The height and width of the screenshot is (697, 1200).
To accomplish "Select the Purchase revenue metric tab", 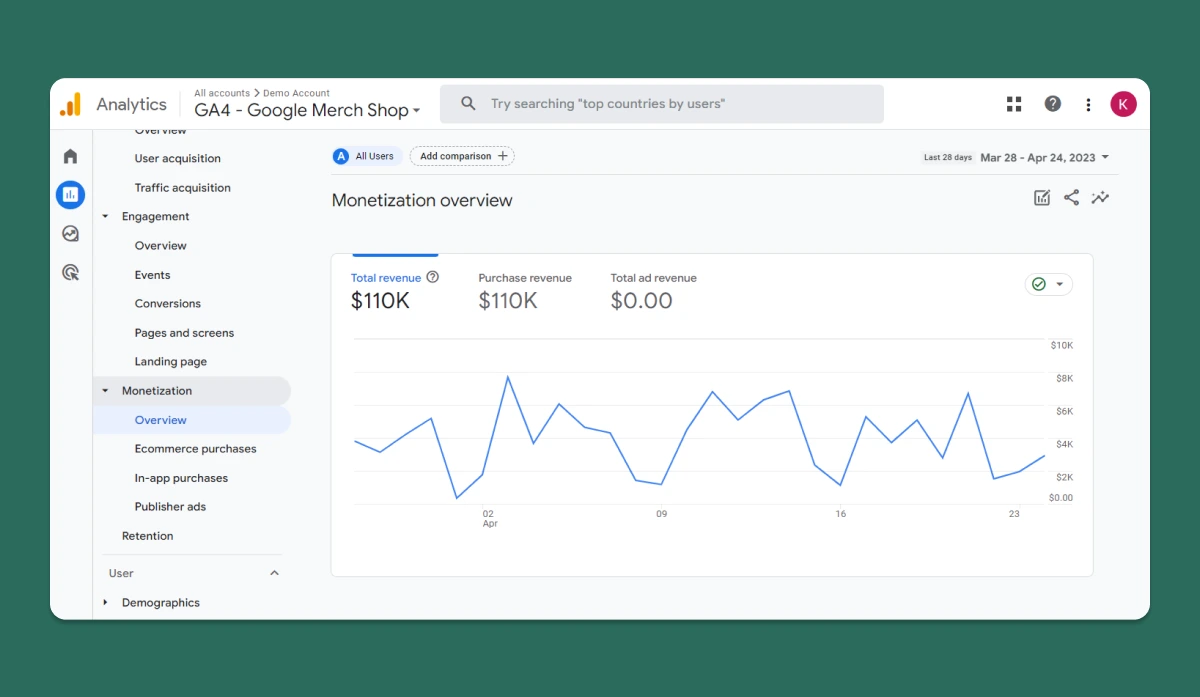I will point(525,289).
